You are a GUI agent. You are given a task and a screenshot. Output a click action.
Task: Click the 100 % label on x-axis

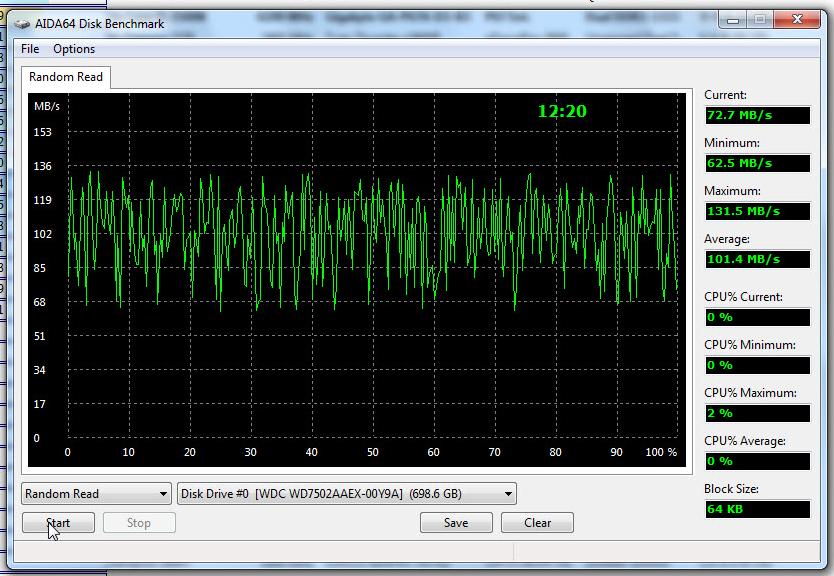tap(661, 452)
